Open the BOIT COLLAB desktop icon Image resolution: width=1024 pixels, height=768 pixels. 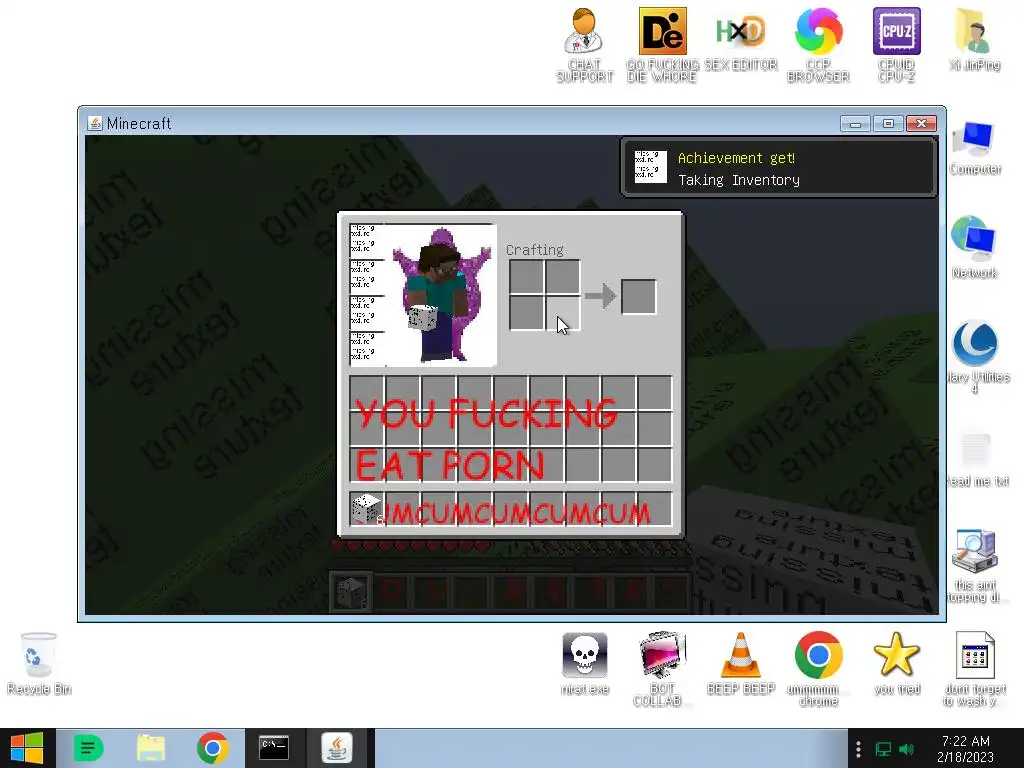coord(661,669)
